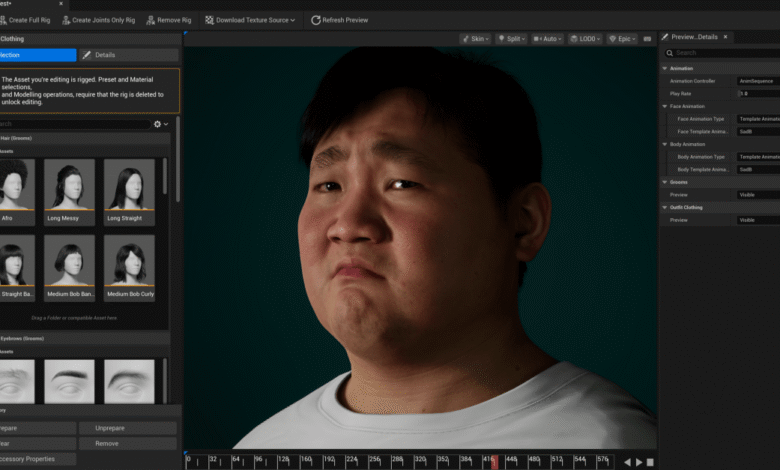The height and width of the screenshot is (470, 780).
Task: Select the Straight Bangs hair thumbnail
Action: click(17, 268)
